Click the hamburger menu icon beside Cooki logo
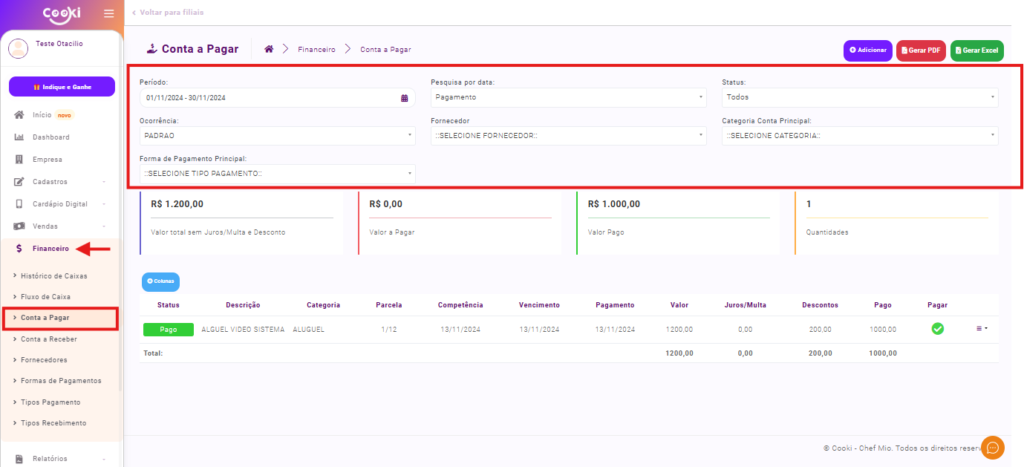 coord(109,13)
